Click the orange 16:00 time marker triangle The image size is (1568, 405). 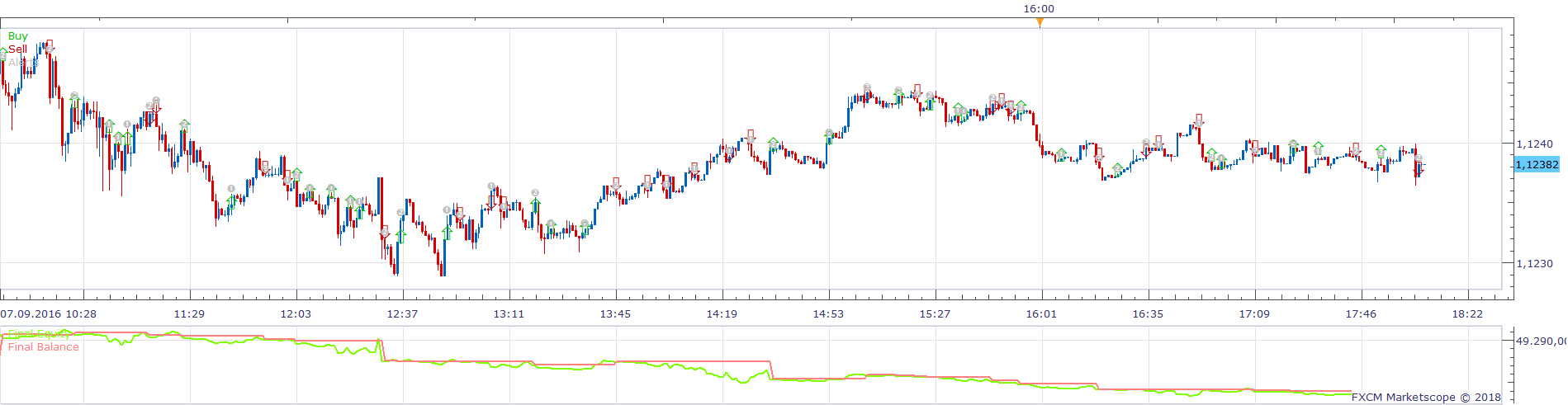tap(1040, 22)
